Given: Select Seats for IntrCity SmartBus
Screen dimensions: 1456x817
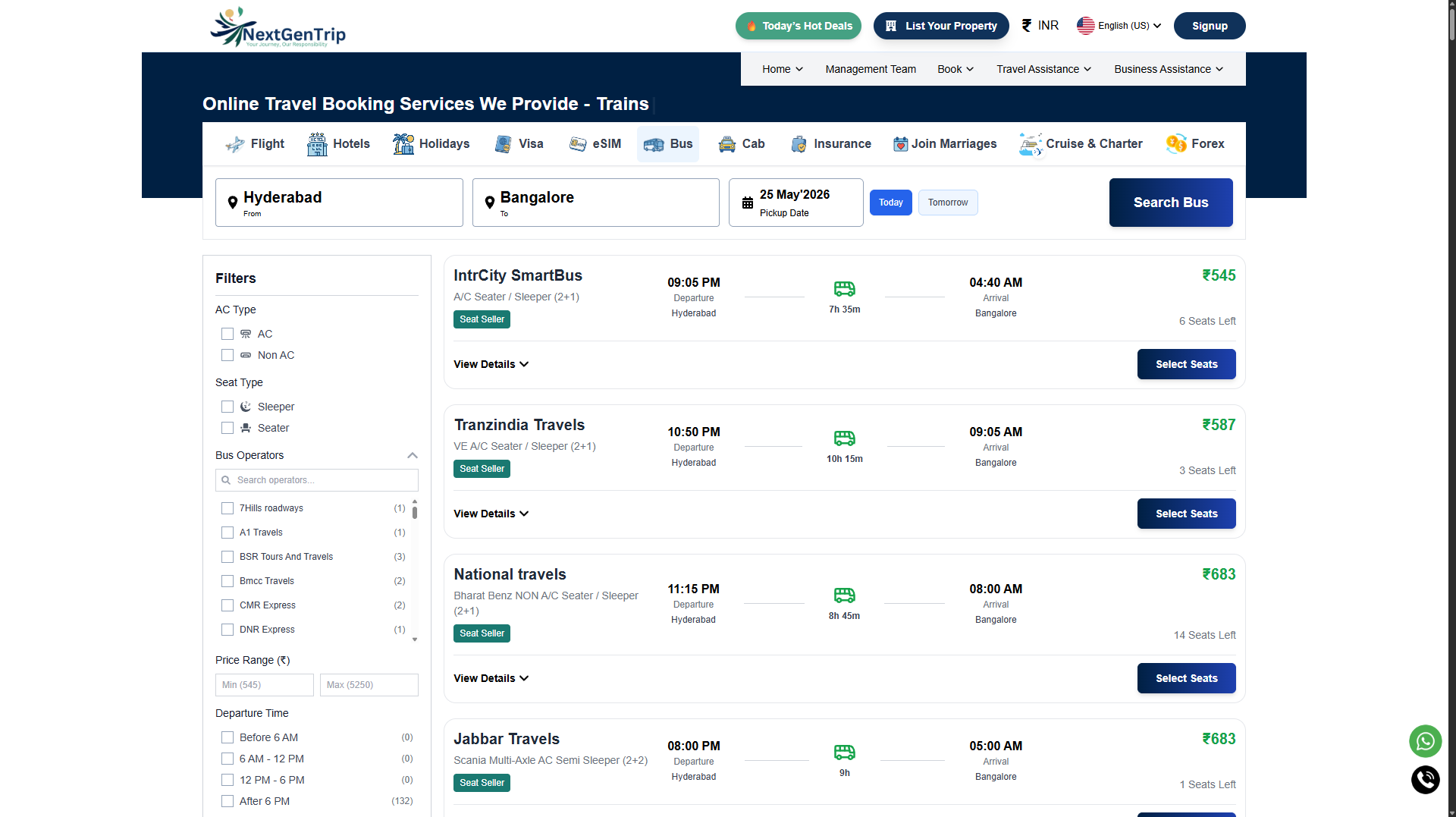Looking at the screenshot, I should pyautogui.click(x=1186, y=364).
